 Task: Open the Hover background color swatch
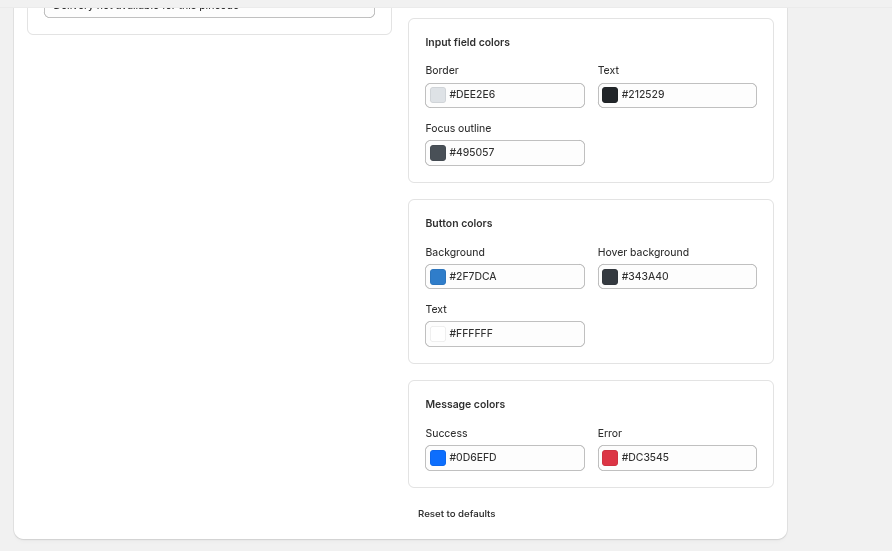click(x=610, y=277)
